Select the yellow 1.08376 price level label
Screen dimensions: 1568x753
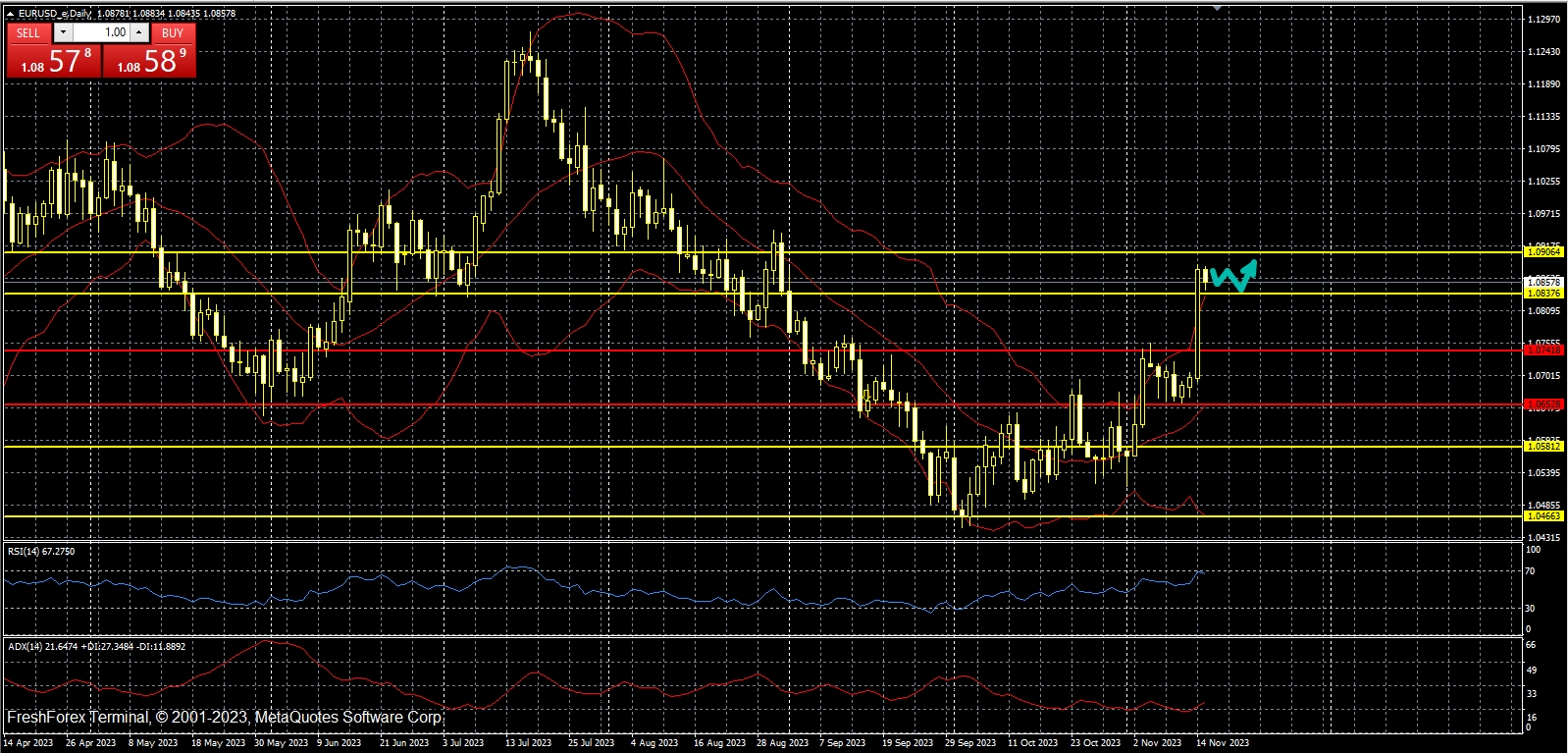pyautogui.click(x=1542, y=294)
